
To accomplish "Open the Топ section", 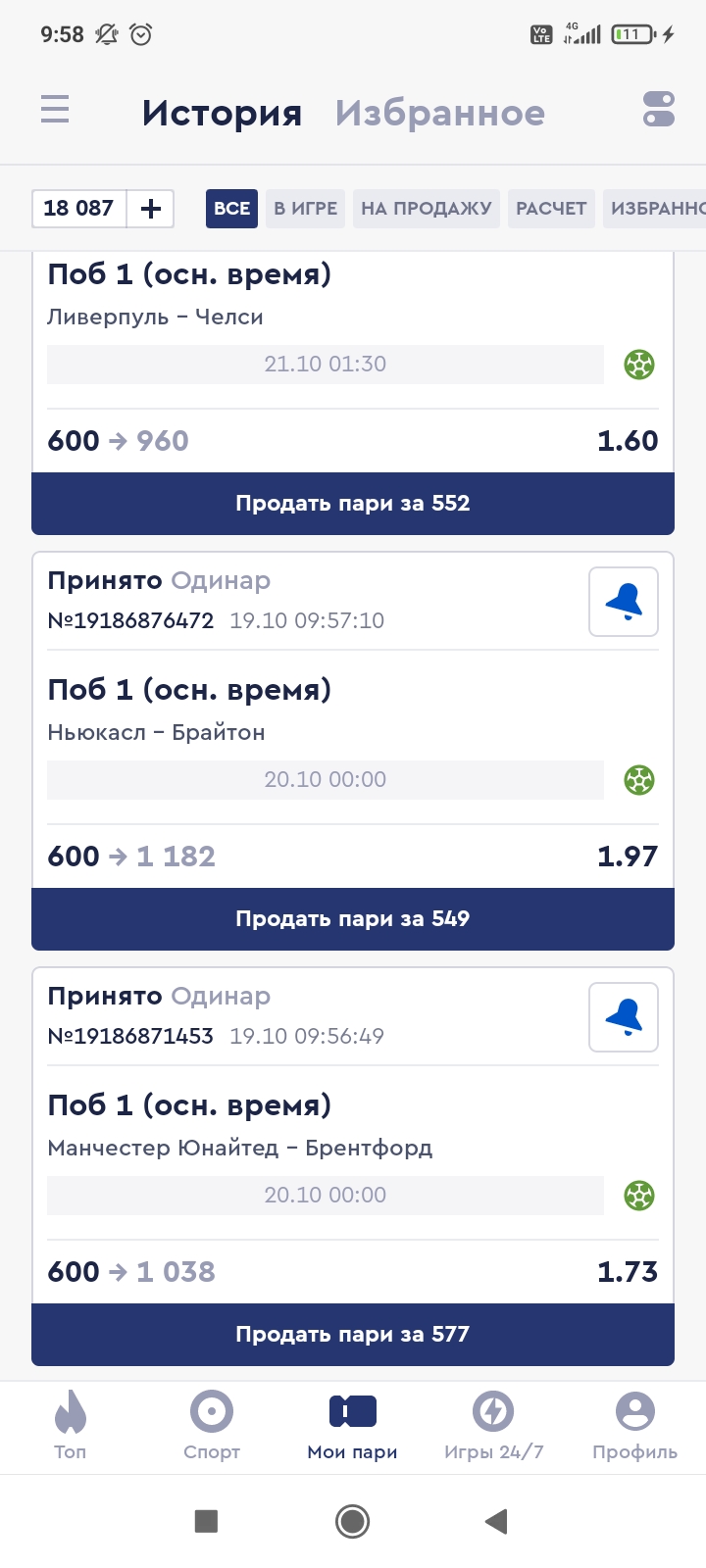I will pyautogui.click(x=71, y=1425).
